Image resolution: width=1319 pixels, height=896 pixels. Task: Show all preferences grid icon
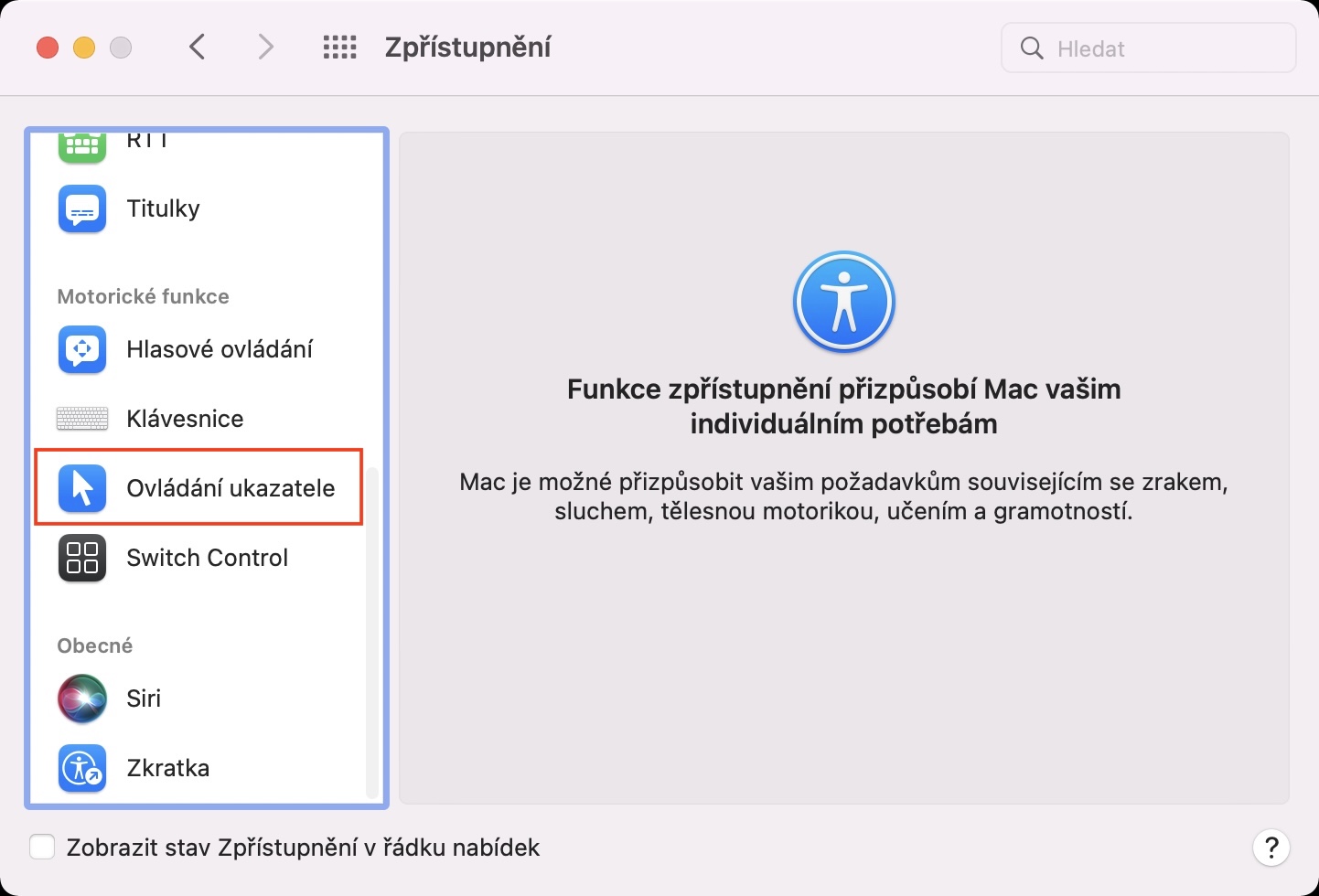point(340,48)
